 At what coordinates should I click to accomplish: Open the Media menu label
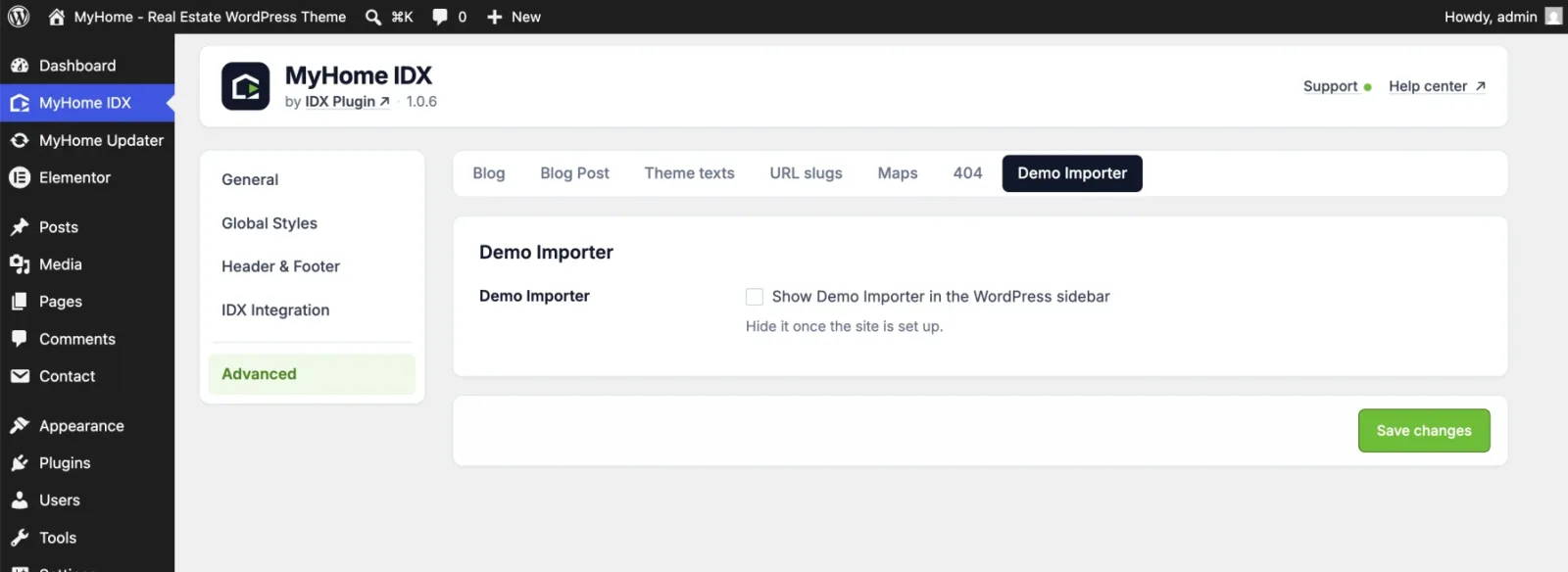pos(61,264)
